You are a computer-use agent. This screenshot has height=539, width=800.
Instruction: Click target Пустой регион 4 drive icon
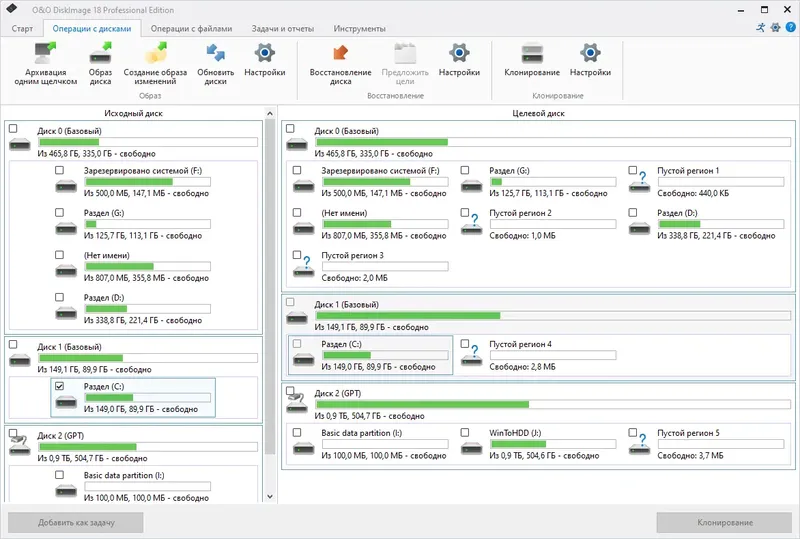pyautogui.click(x=471, y=357)
